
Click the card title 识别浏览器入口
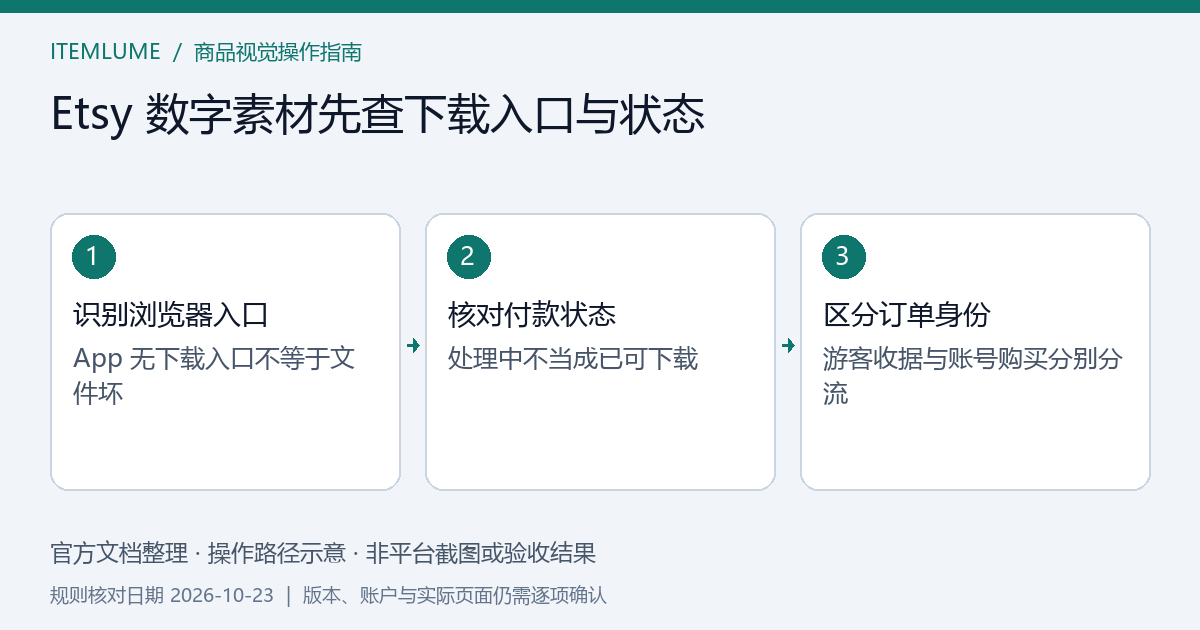(170, 315)
